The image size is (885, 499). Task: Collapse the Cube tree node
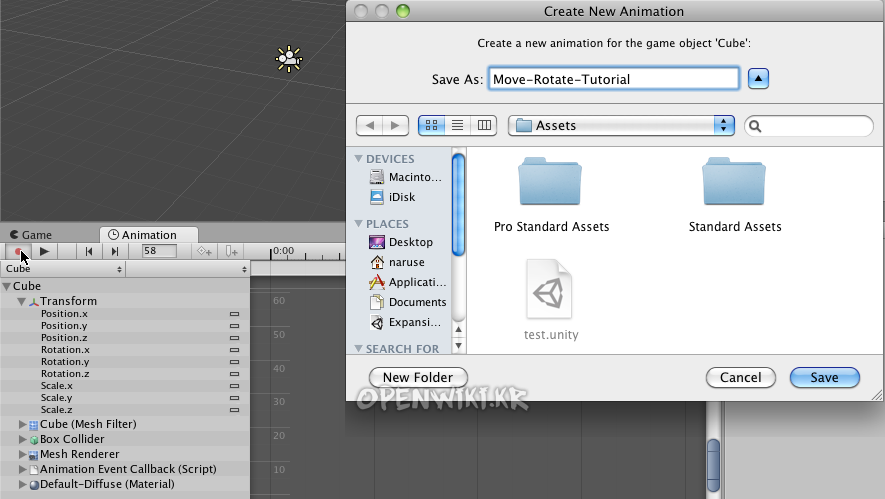point(7,287)
